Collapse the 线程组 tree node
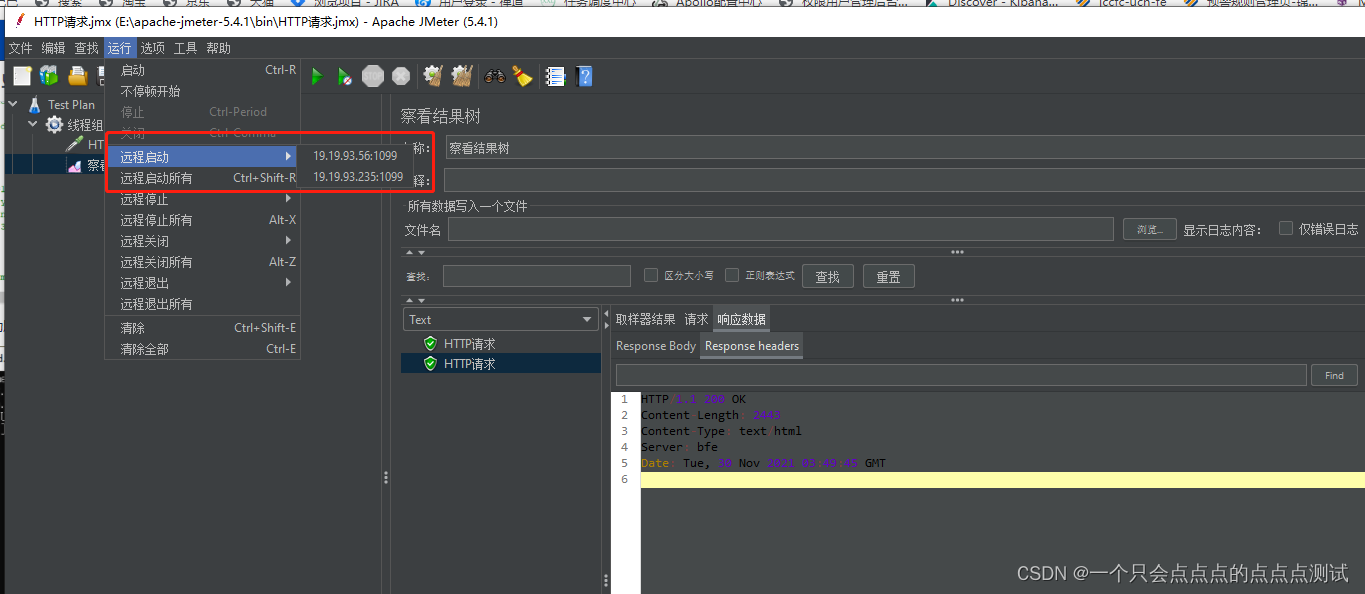 coord(33,125)
